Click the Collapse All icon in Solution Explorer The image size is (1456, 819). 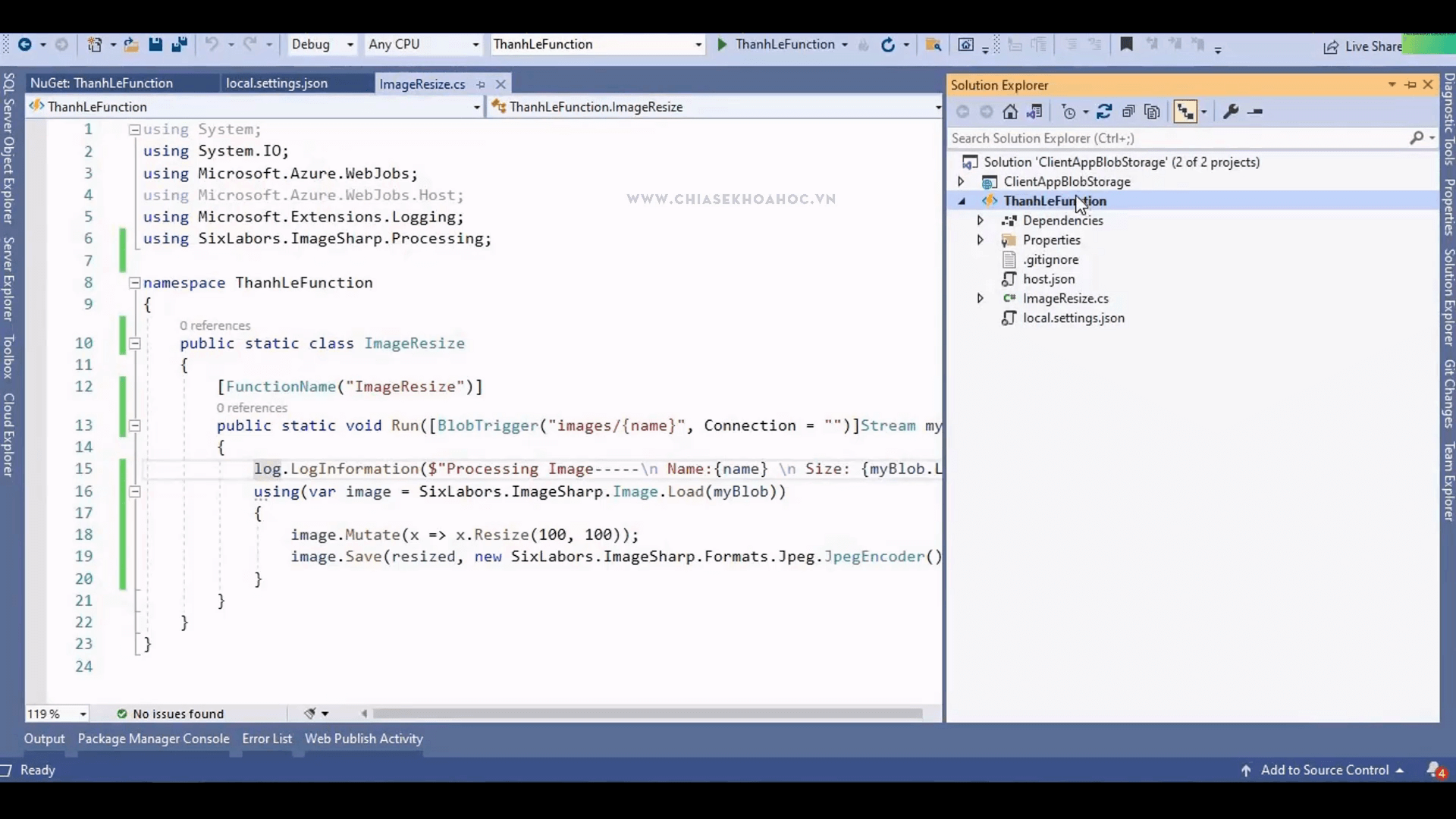1128,111
